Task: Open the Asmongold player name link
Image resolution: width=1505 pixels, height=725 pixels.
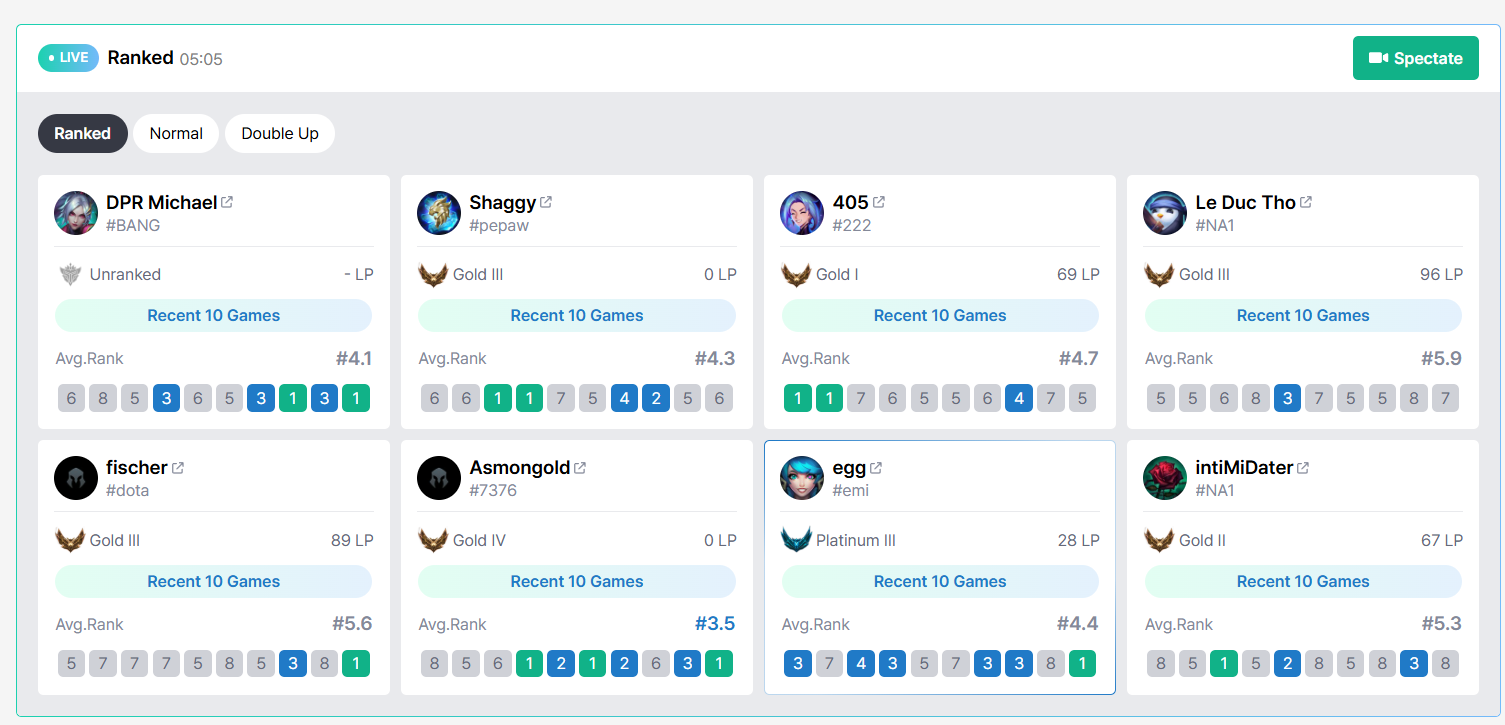Action: 519,468
